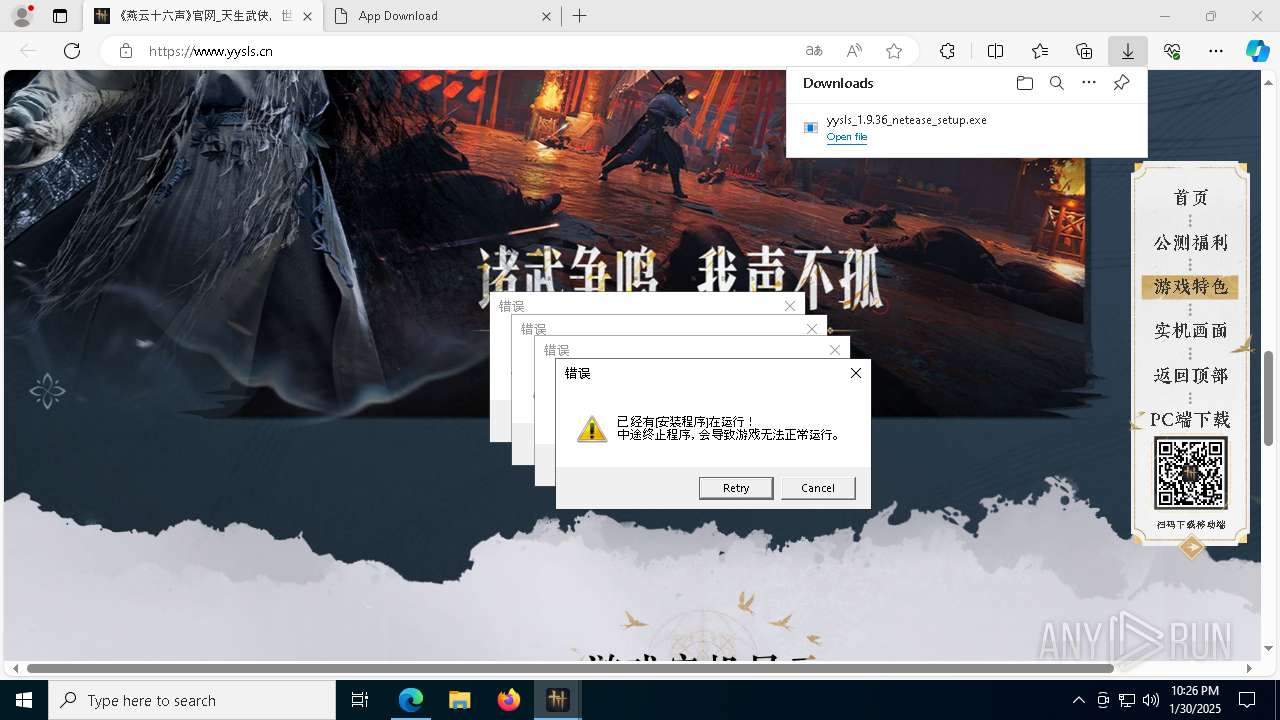Click the warning triangle icon in dialog
The width and height of the screenshot is (1280, 720).
click(x=592, y=429)
